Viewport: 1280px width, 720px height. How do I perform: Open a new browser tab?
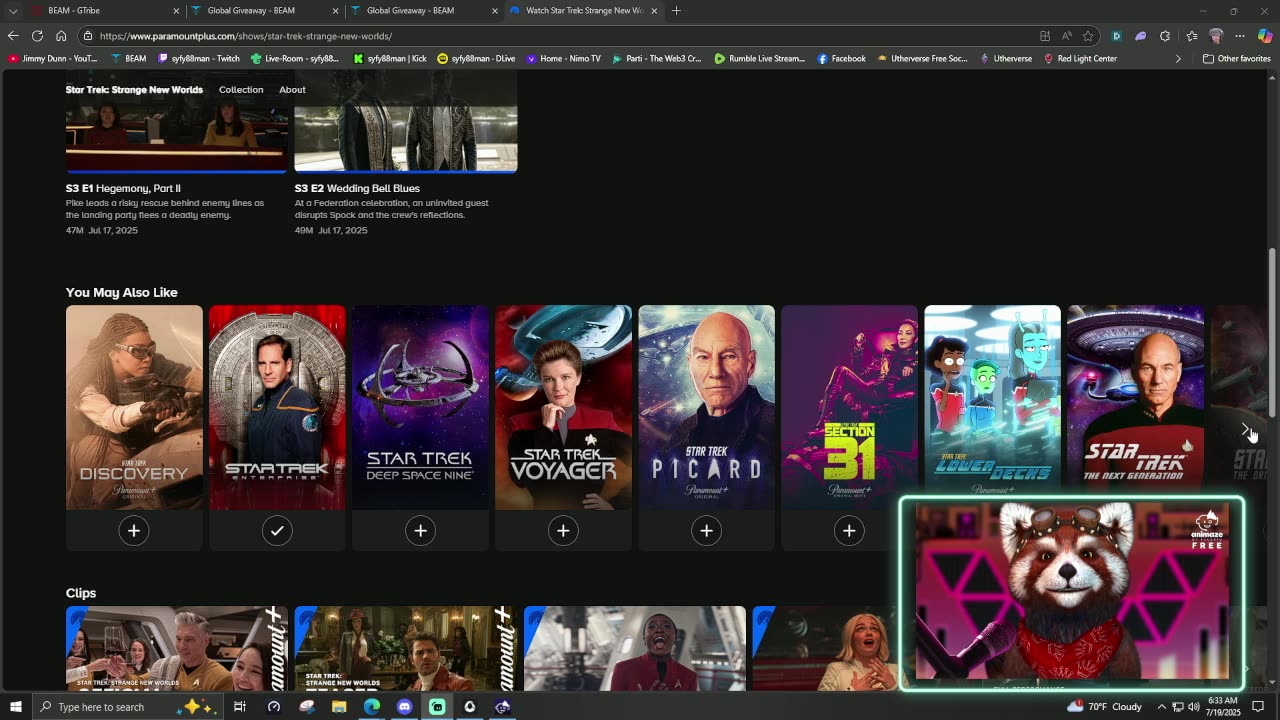(x=676, y=11)
